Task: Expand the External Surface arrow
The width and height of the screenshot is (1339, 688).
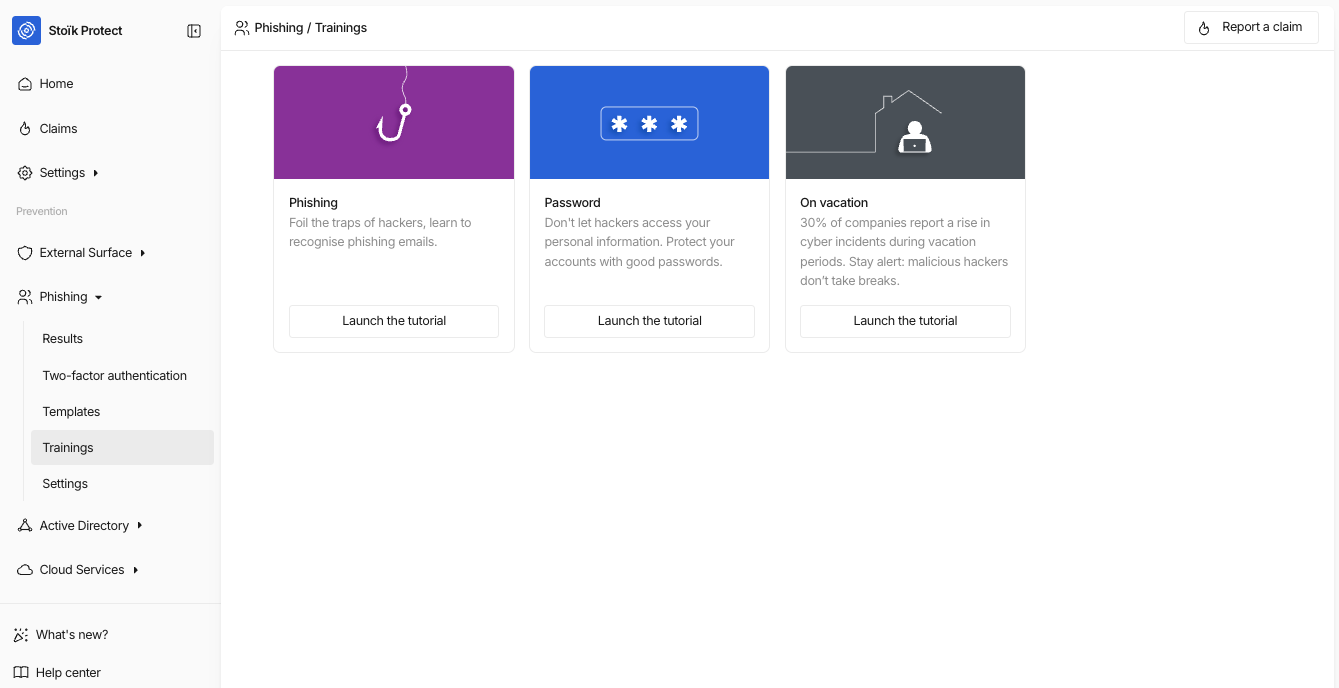Action: pyautogui.click(x=143, y=253)
